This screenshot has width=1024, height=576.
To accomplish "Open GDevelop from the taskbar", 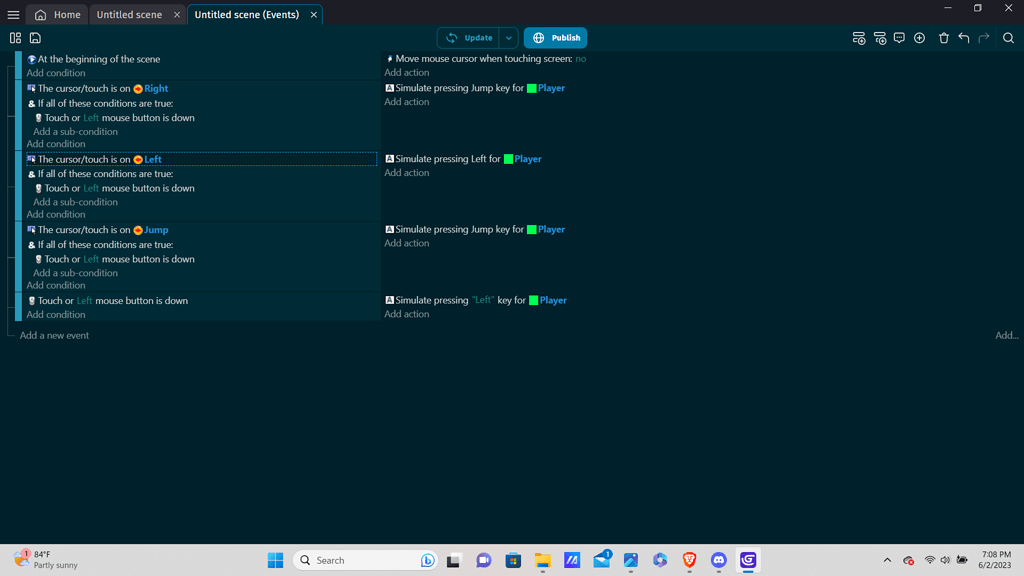I will coord(748,560).
